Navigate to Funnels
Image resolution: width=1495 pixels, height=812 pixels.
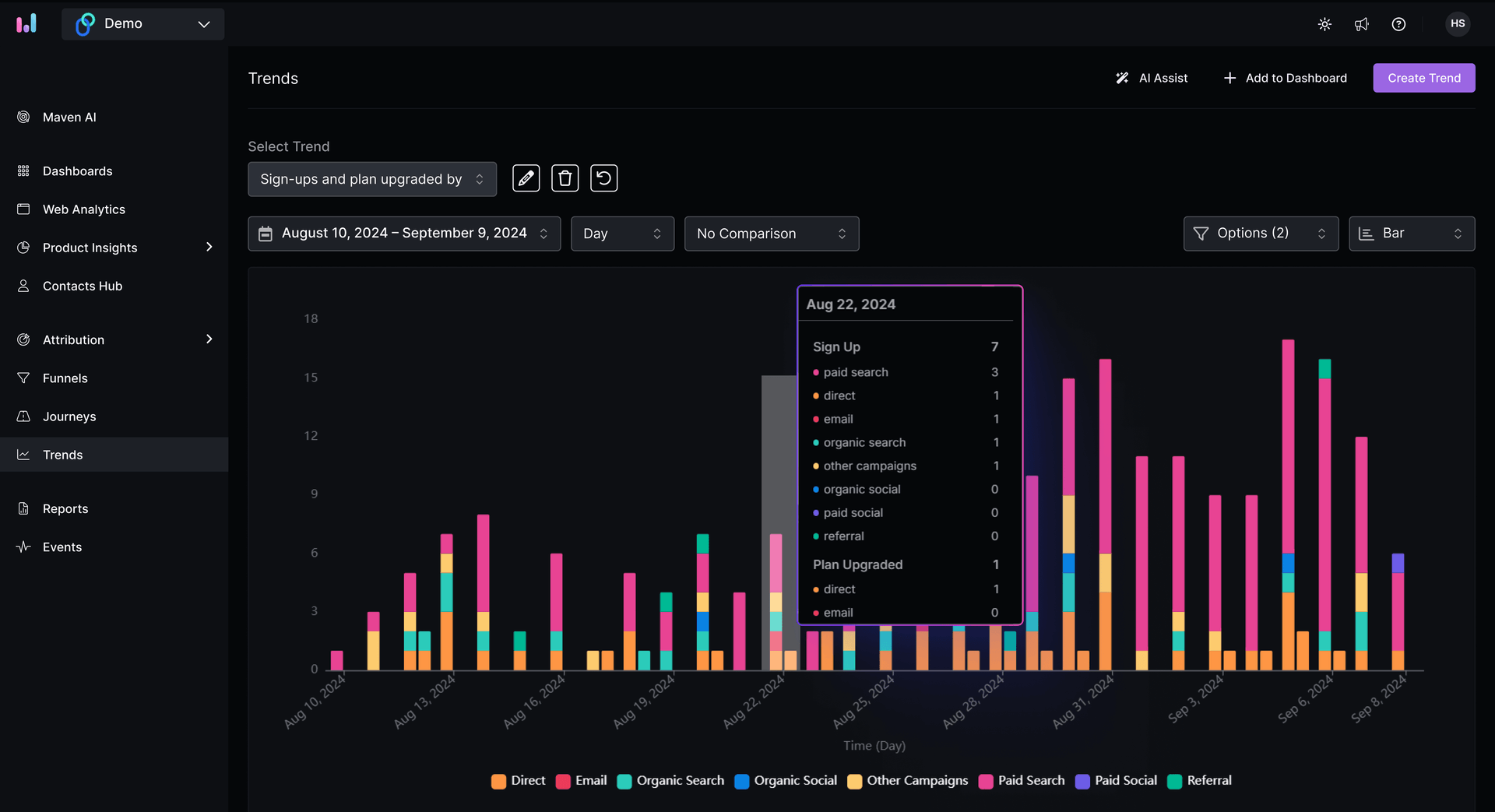point(65,378)
